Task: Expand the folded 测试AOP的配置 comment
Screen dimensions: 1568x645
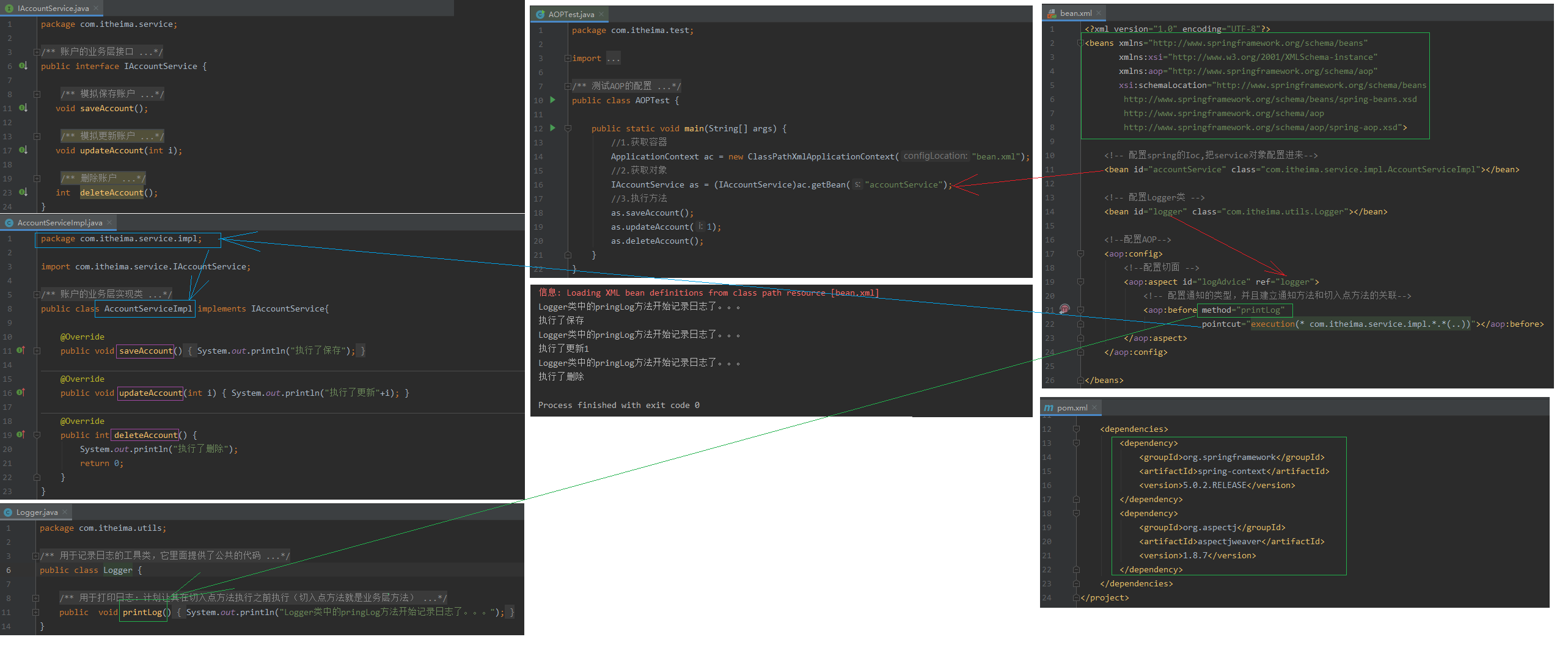Action: [568, 86]
